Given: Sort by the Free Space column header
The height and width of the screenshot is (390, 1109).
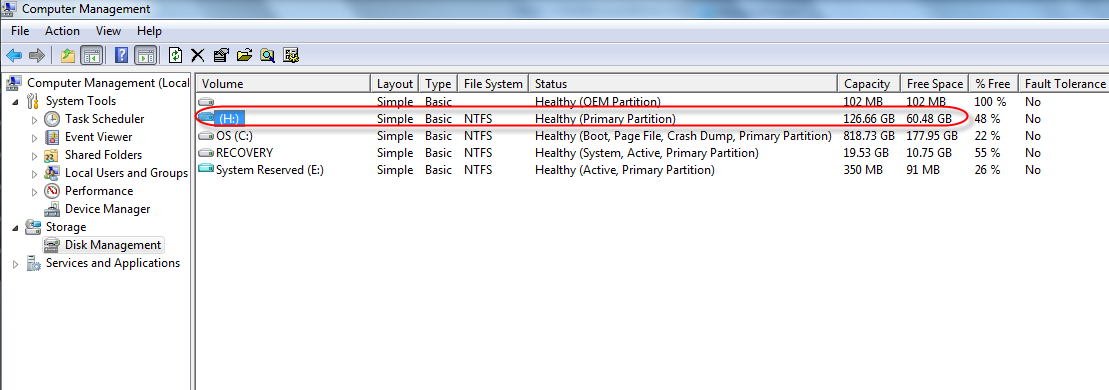Looking at the screenshot, I should pos(934,84).
